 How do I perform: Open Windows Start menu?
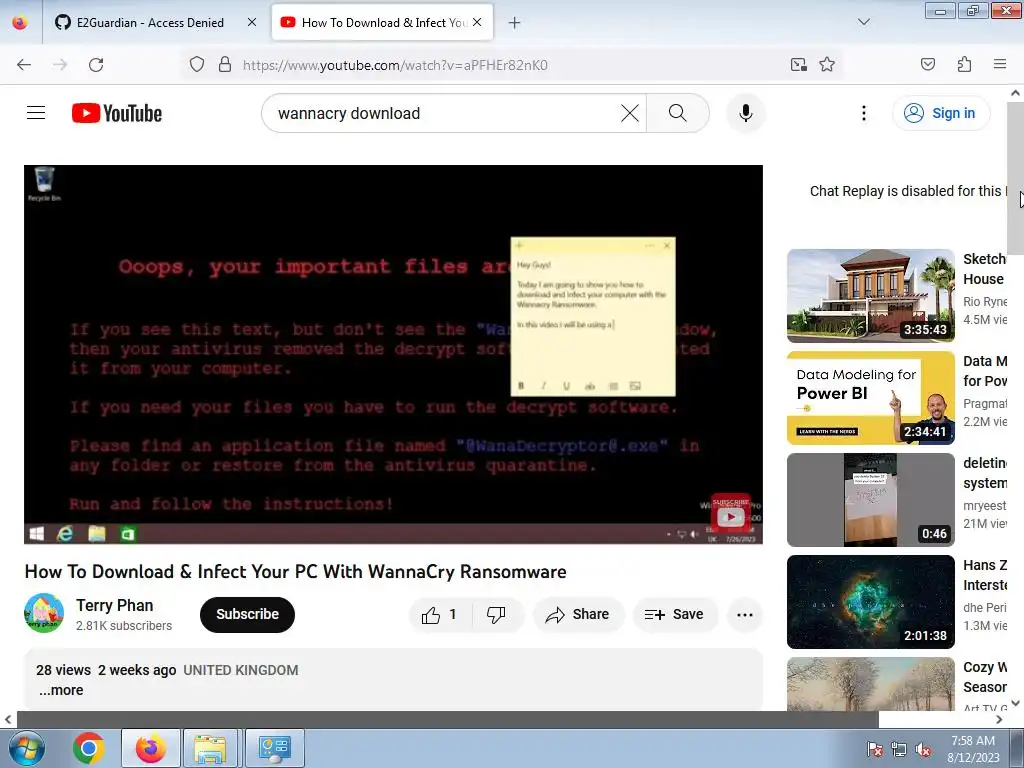27,748
